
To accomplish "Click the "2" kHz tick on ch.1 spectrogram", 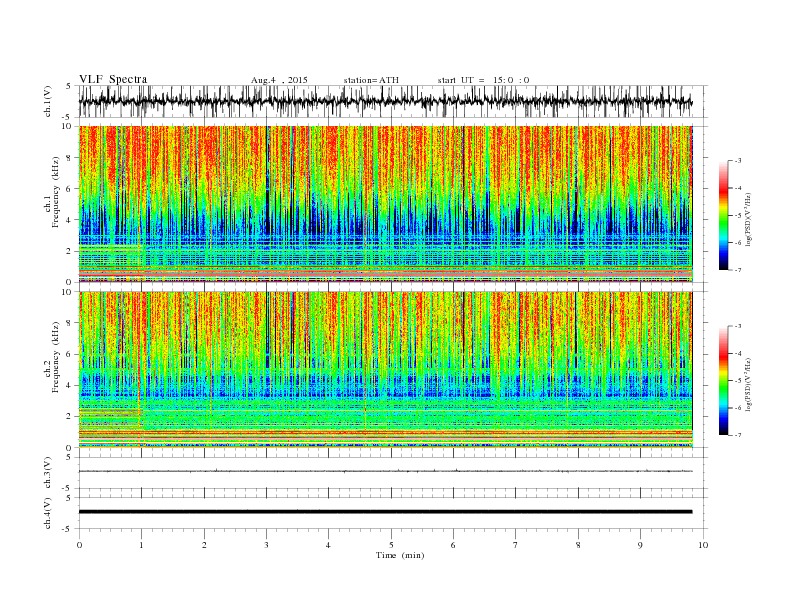I will (x=70, y=251).
